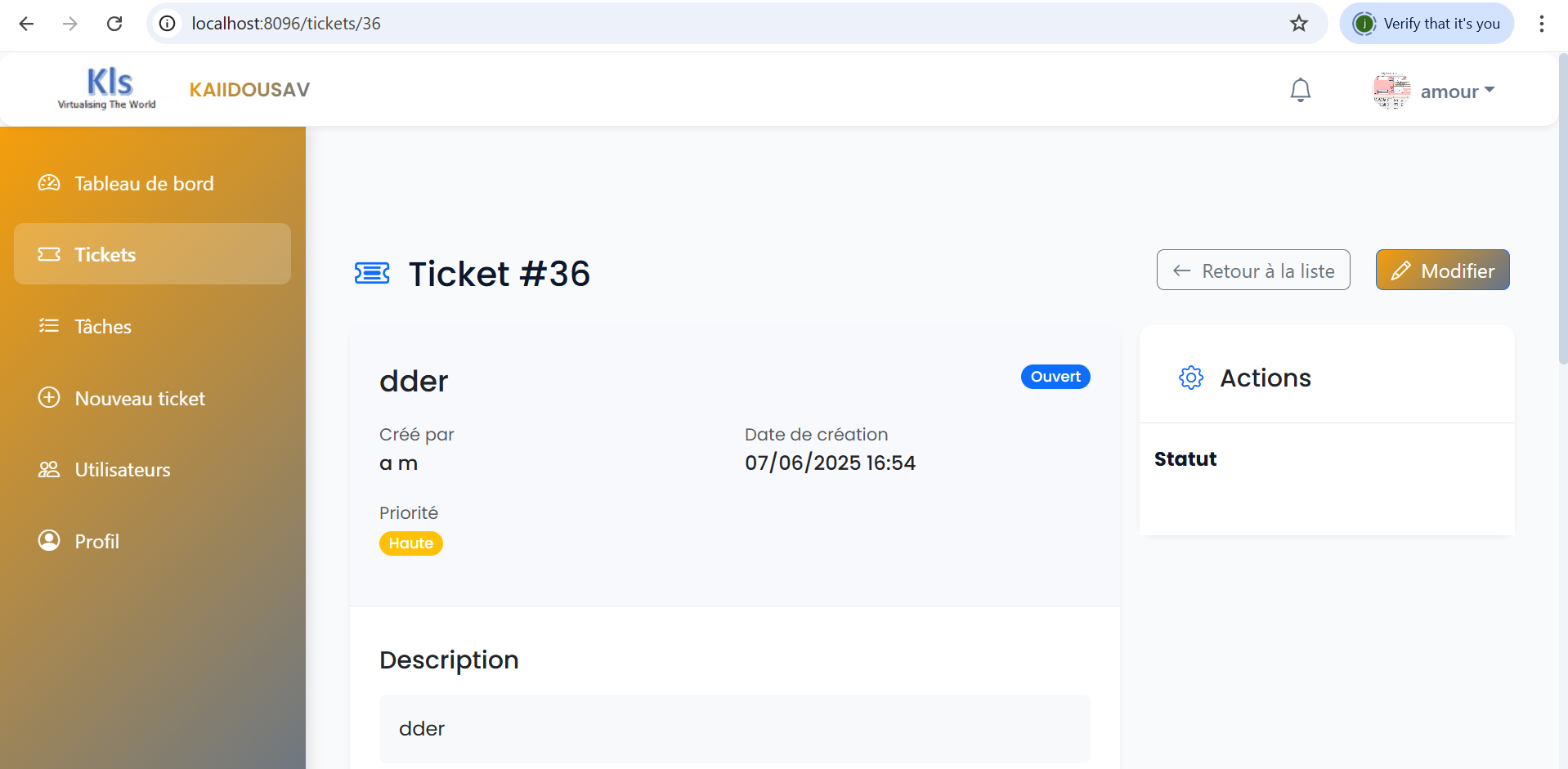The width and height of the screenshot is (1568, 769).
Task: Click the Profil user icon
Action: coord(49,541)
